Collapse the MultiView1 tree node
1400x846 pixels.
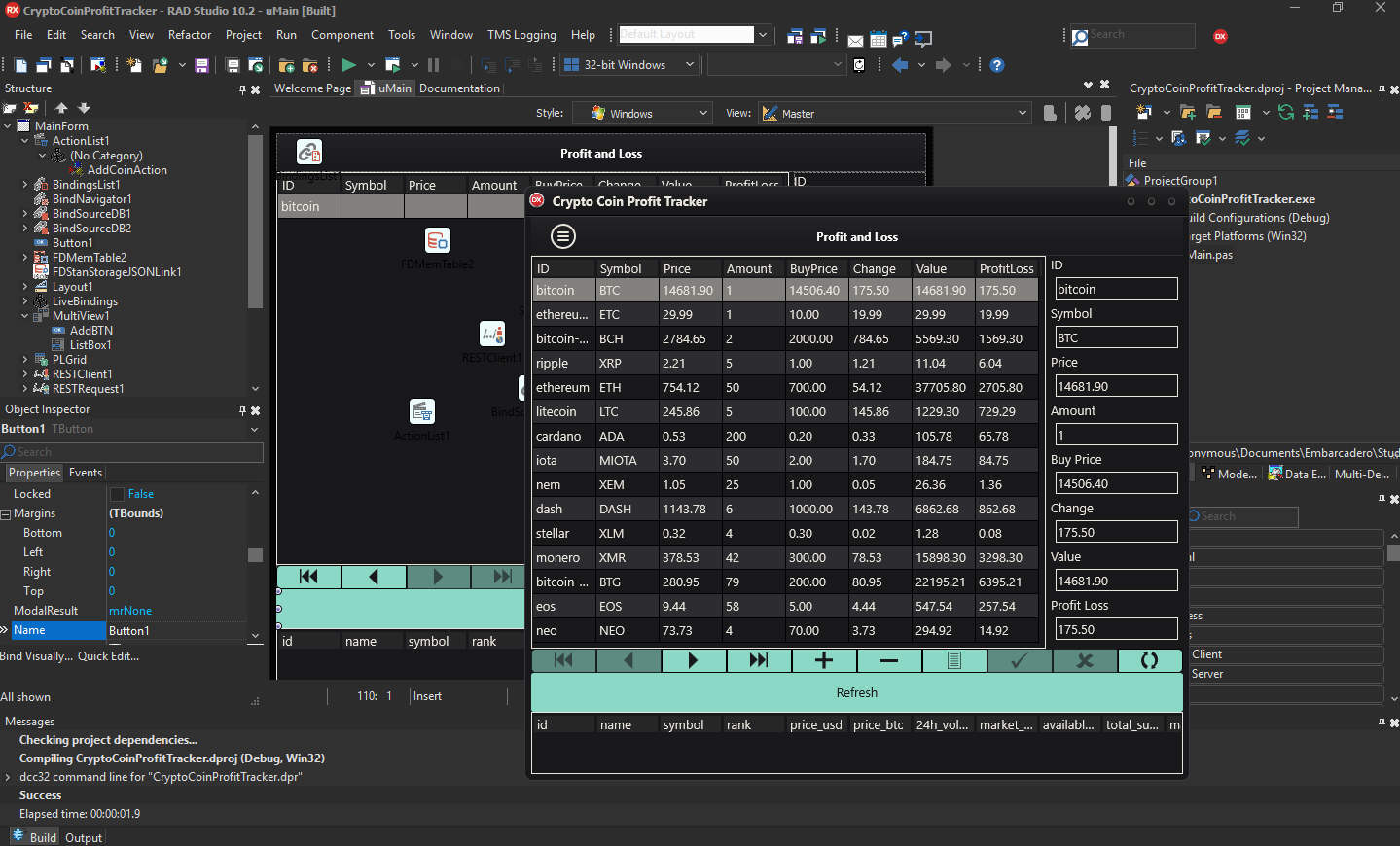[25, 316]
